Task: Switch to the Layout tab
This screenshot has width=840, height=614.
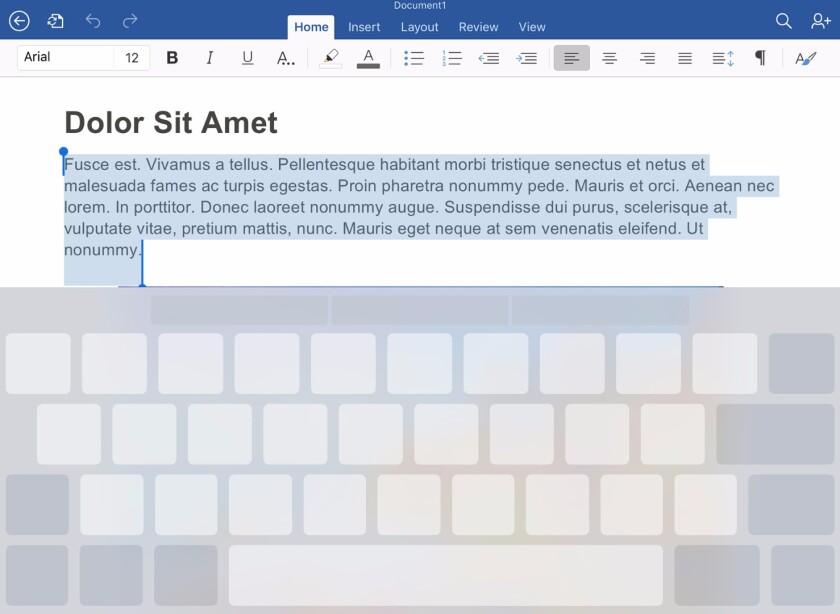Action: coord(419,27)
